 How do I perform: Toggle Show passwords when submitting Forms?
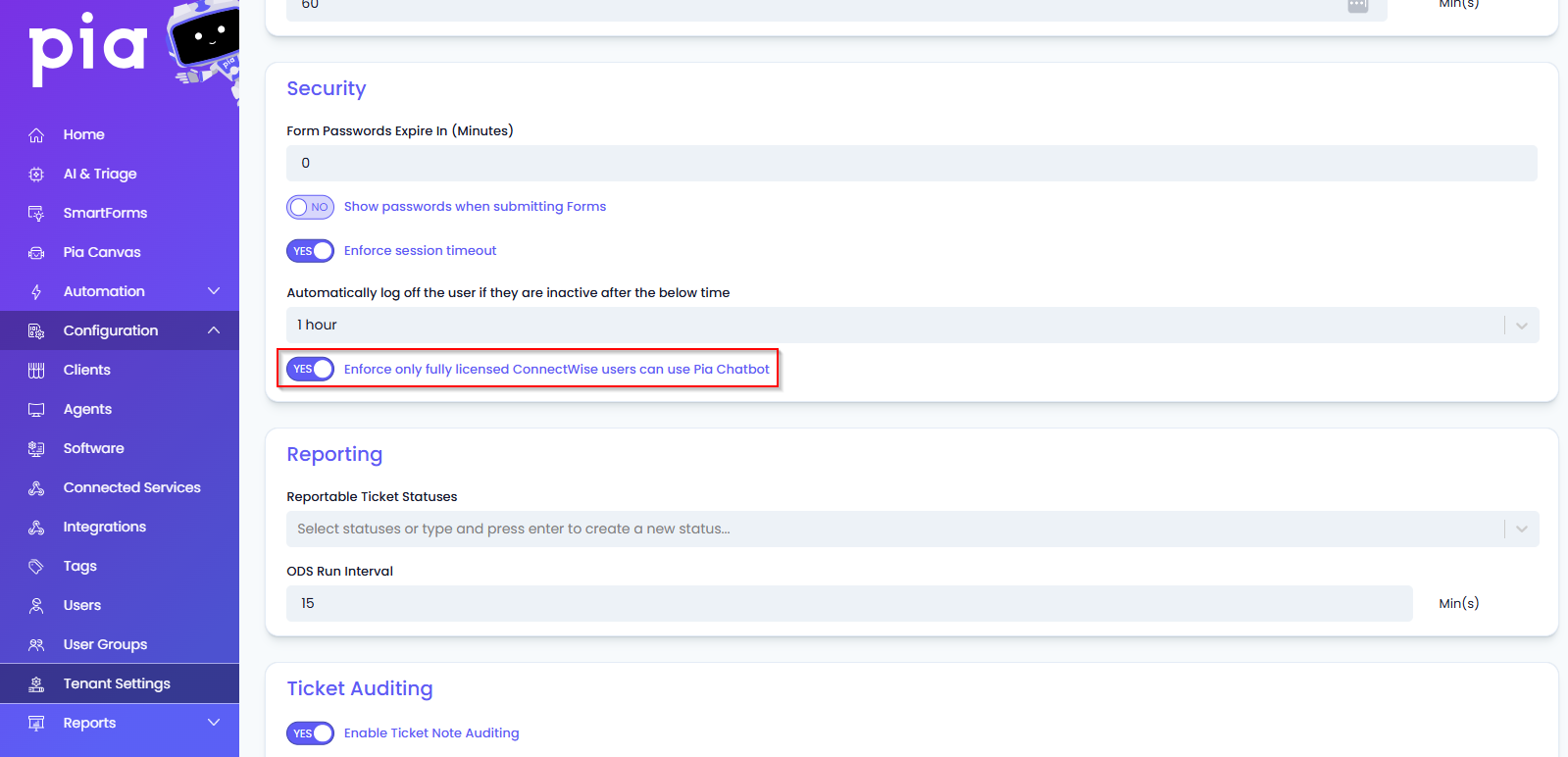click(x=310, y=207)
